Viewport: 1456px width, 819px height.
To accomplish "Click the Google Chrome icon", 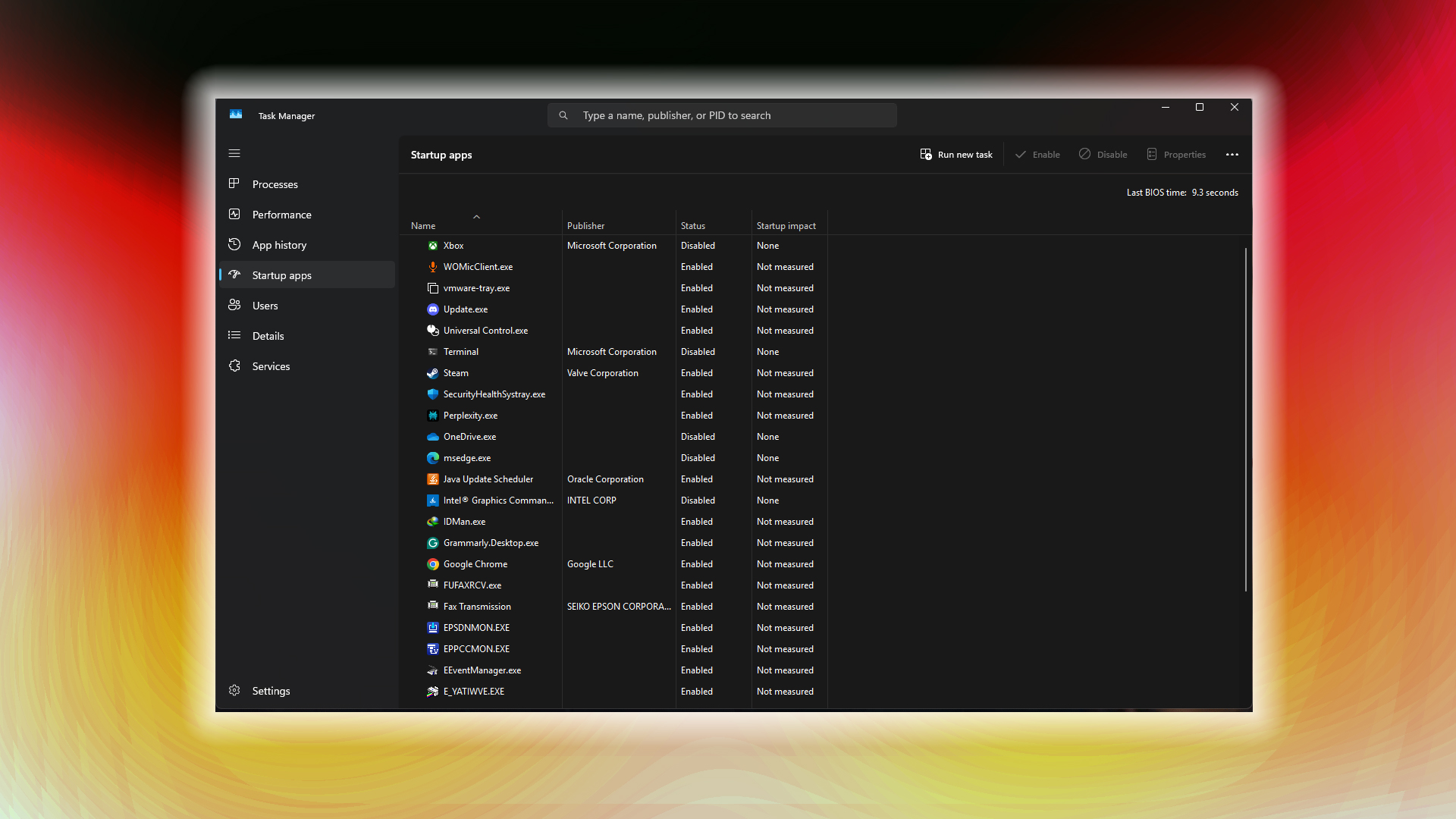I will click(x=432, y=564).
